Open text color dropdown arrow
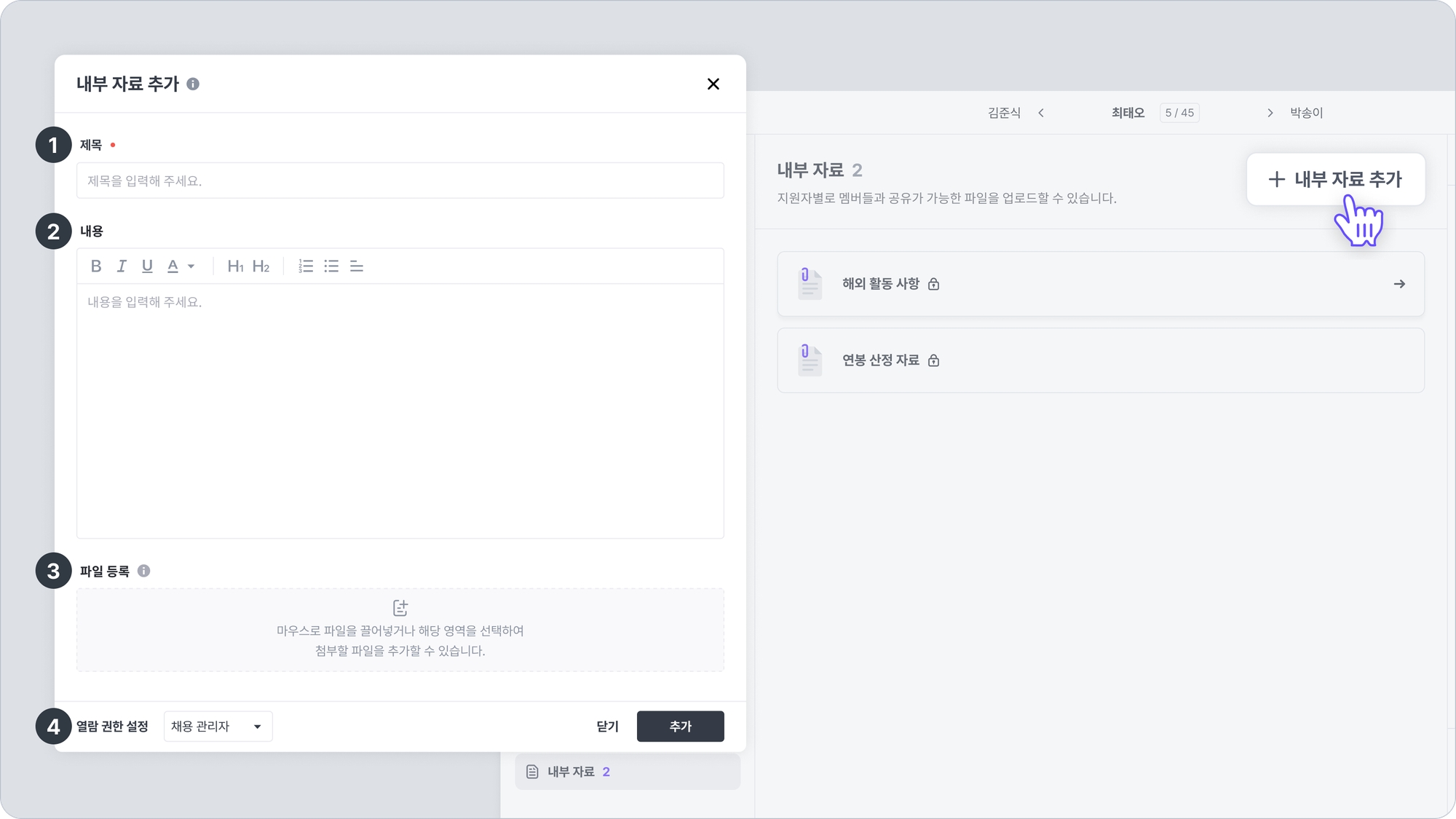Screen dimensions: 1456x819 tap(191, 266)
